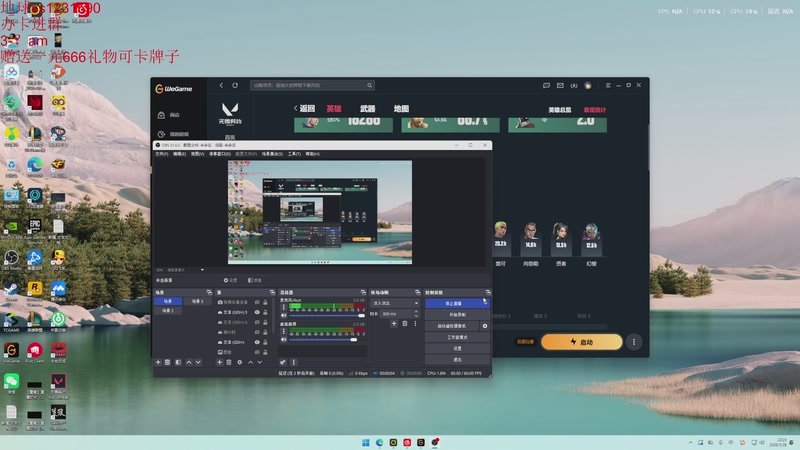This screenshot has height=450, width=800.
Task: Toggle lock on 文本 (GDI+) 6 source
Action: pos(265,322)
